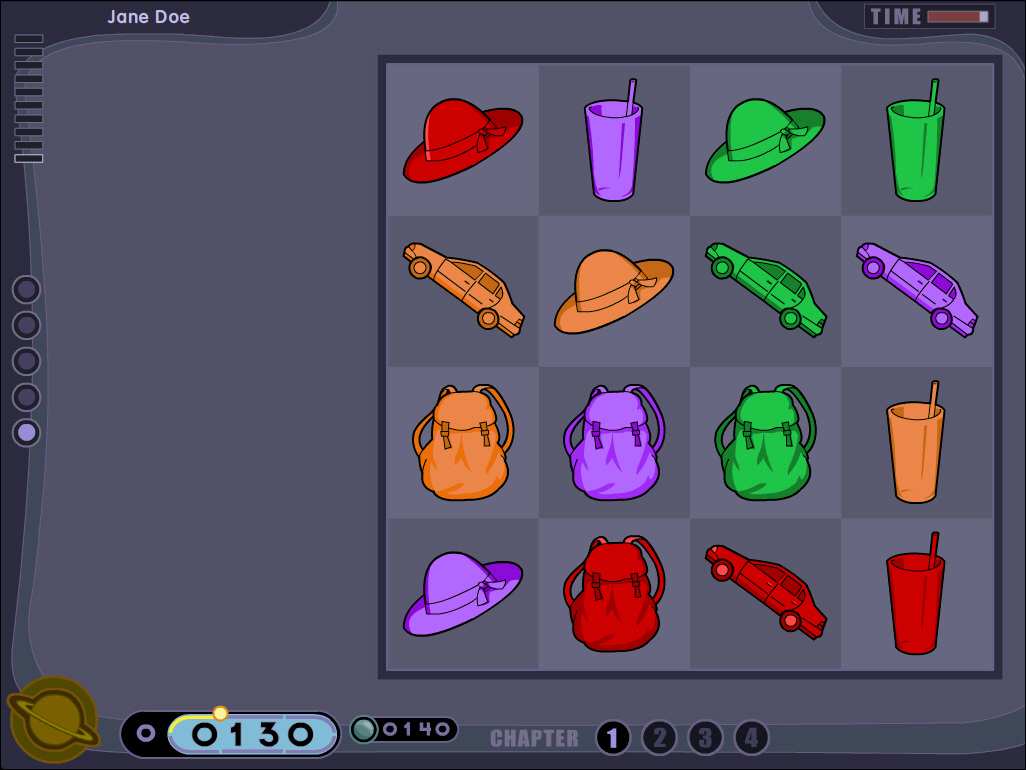Select the orange car tile
This screenshot has height=770, width=1026.
(463, 291)
